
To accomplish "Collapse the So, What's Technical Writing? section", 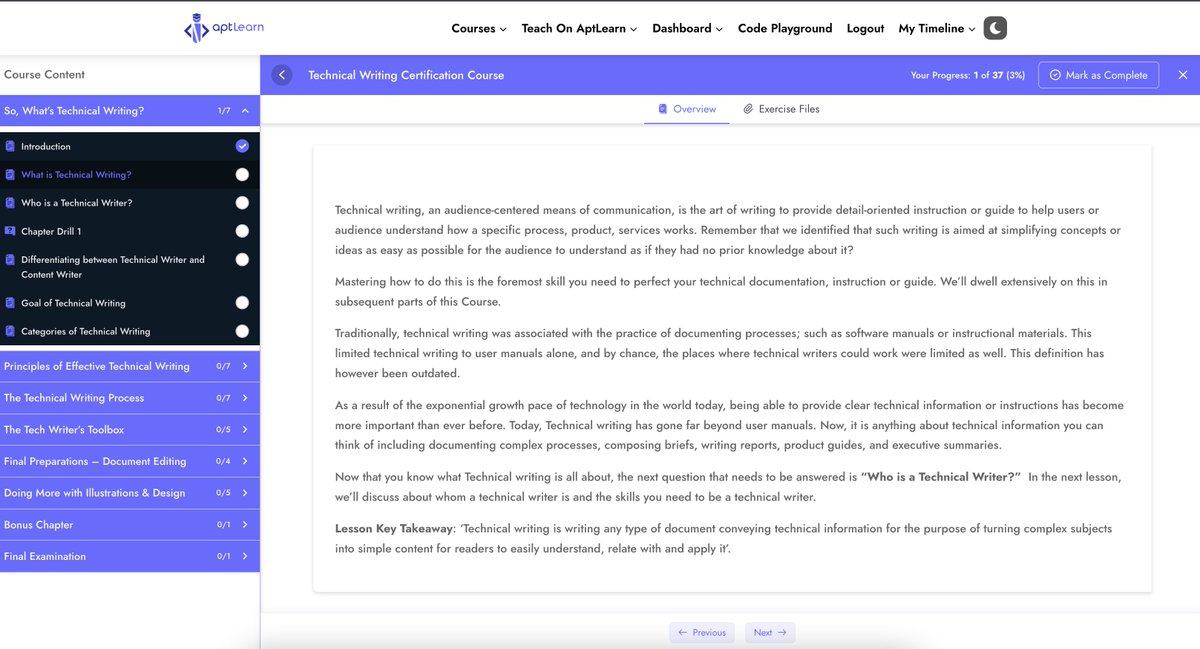I will click(130, 111).
